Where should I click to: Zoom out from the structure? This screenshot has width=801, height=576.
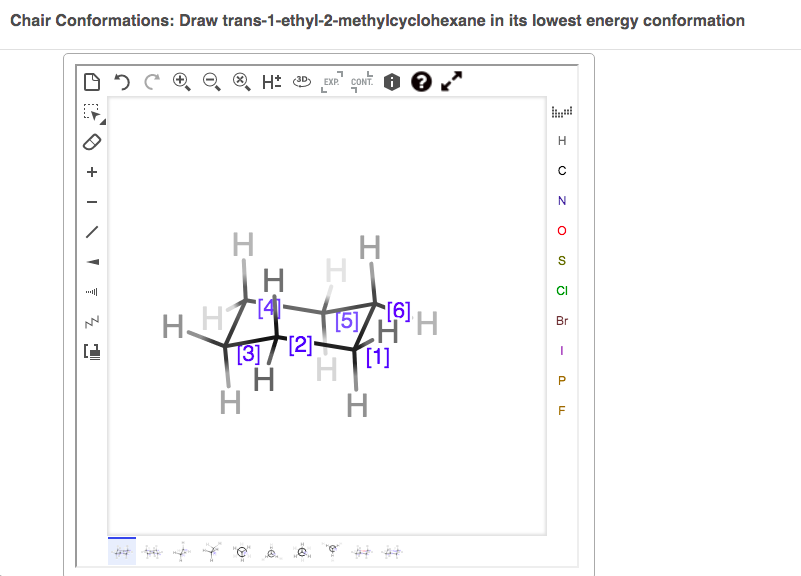210,81
